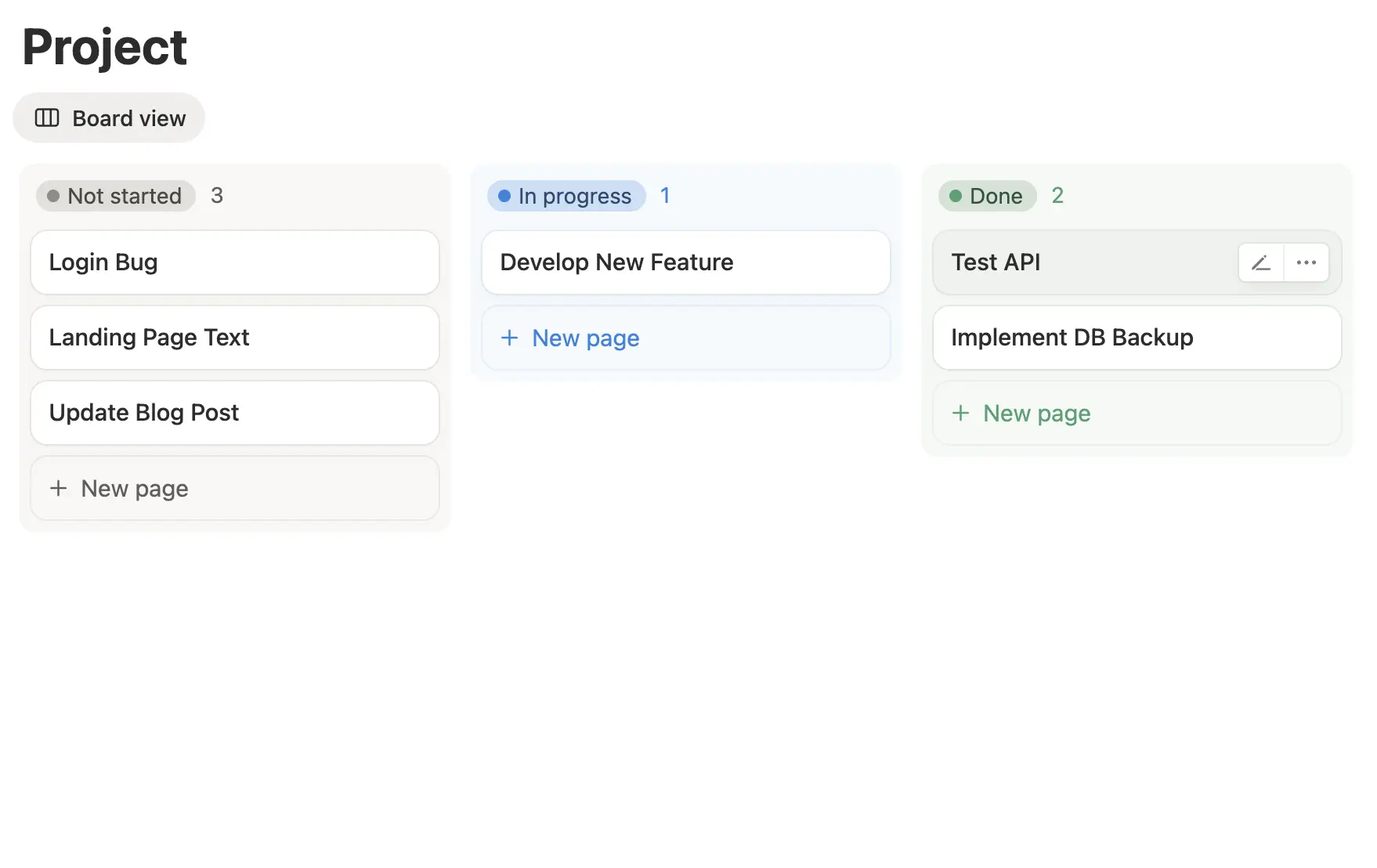Click the green plus icon under Done
The image size is (1377, 868).
click(x=960, y=413)
